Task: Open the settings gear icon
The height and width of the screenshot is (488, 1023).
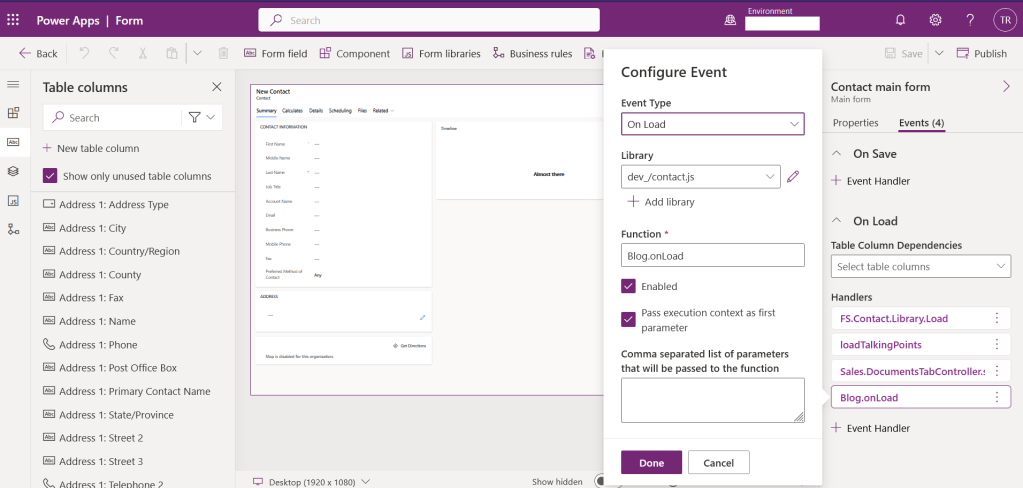Action: click(935, 20)
